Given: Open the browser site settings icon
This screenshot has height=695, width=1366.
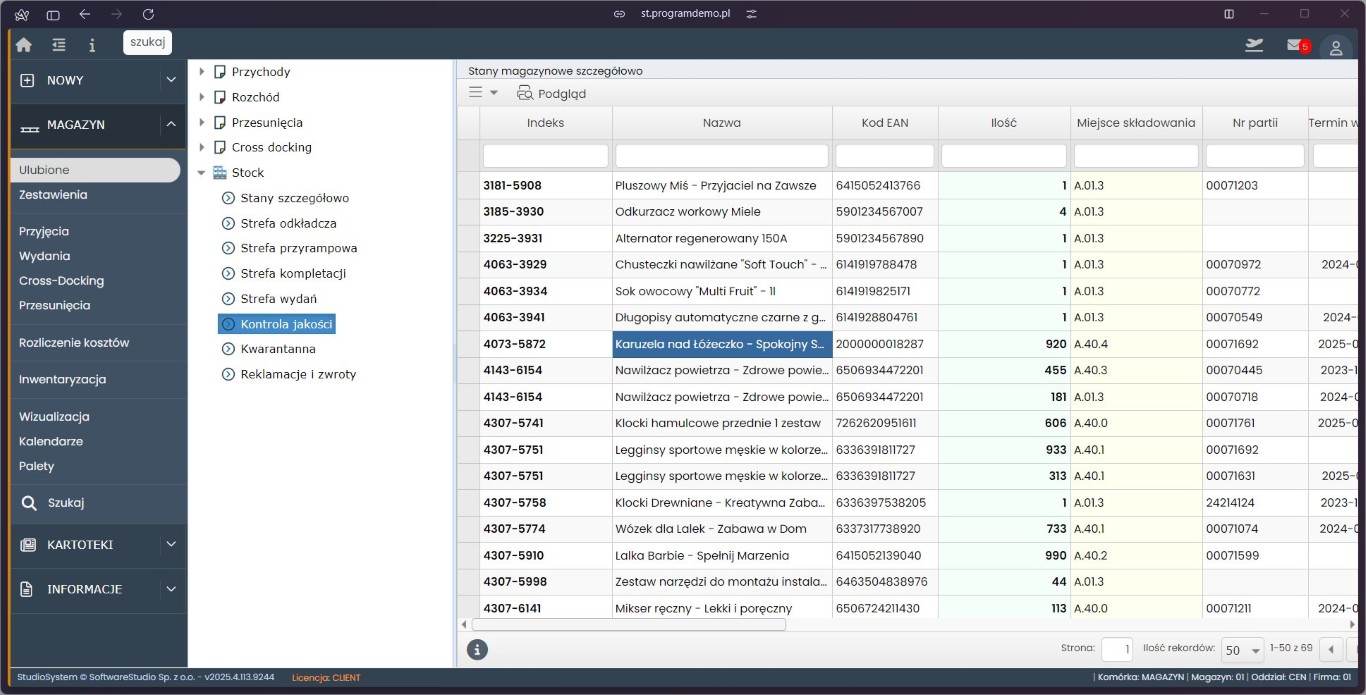Looking at the screenshot, I should pos(751,14).
